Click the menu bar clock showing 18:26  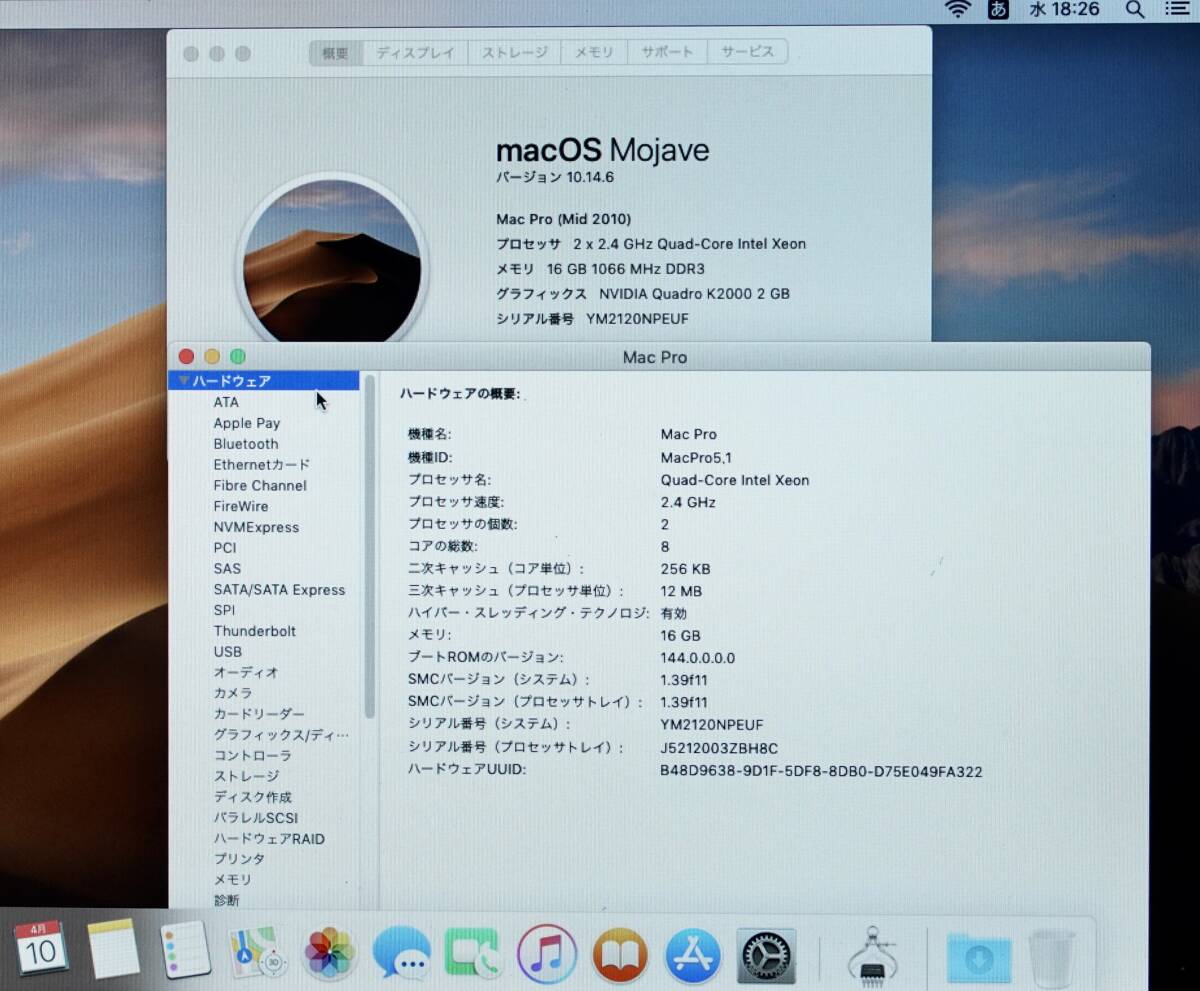[1064, 9]
